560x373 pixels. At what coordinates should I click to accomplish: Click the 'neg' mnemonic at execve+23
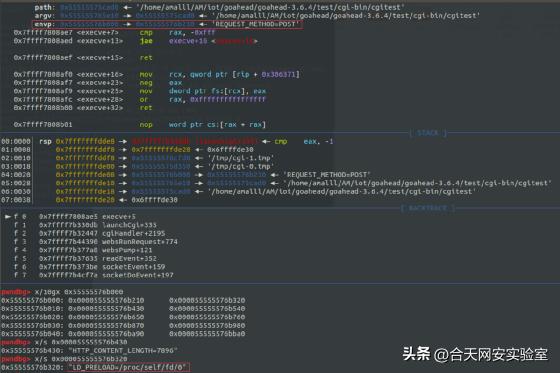[146, 83]
